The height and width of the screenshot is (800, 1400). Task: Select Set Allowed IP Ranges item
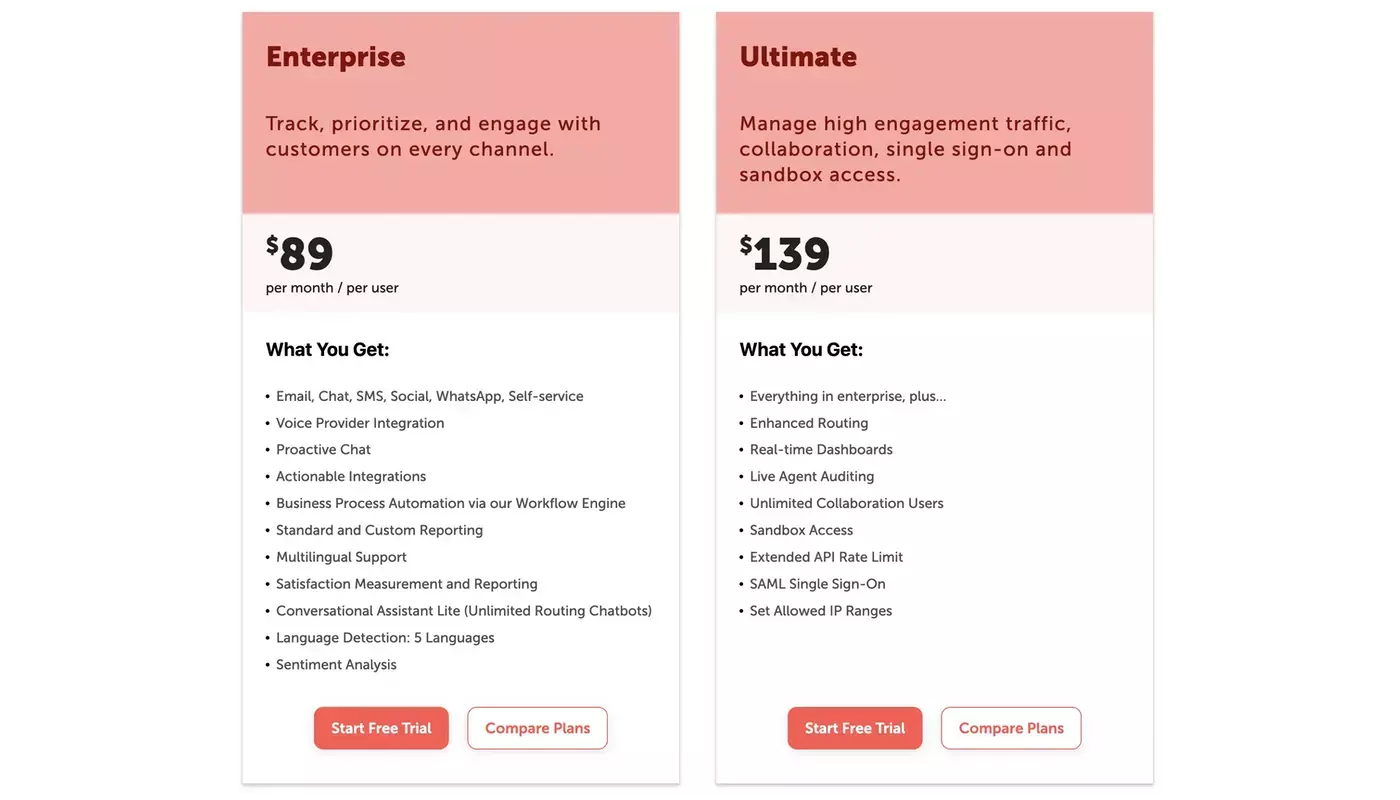coord(821,611)
